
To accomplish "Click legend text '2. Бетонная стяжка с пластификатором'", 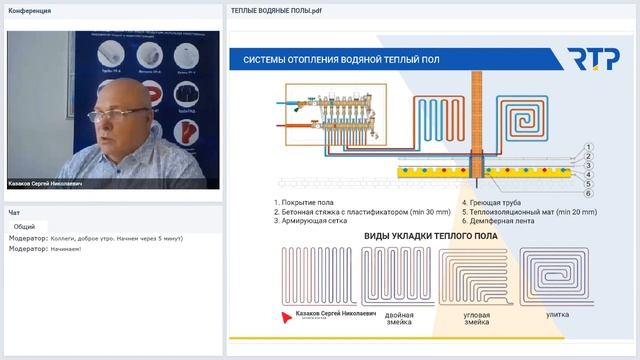I will (x=362, y=212).
